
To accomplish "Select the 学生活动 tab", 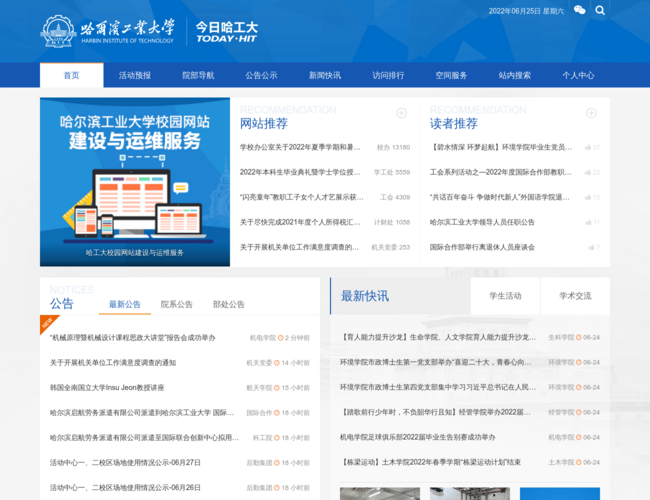I will pyautogui.click(x=505, y=296).
